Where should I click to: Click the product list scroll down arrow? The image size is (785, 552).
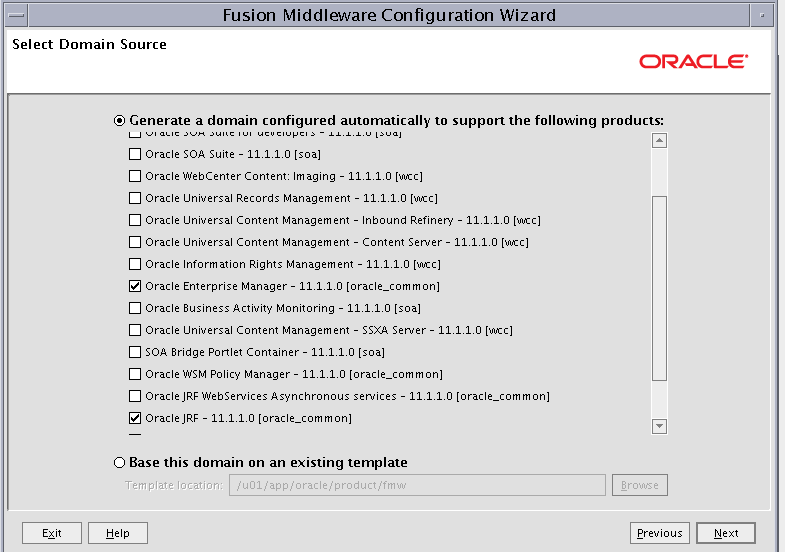click(x=659, y=426)
